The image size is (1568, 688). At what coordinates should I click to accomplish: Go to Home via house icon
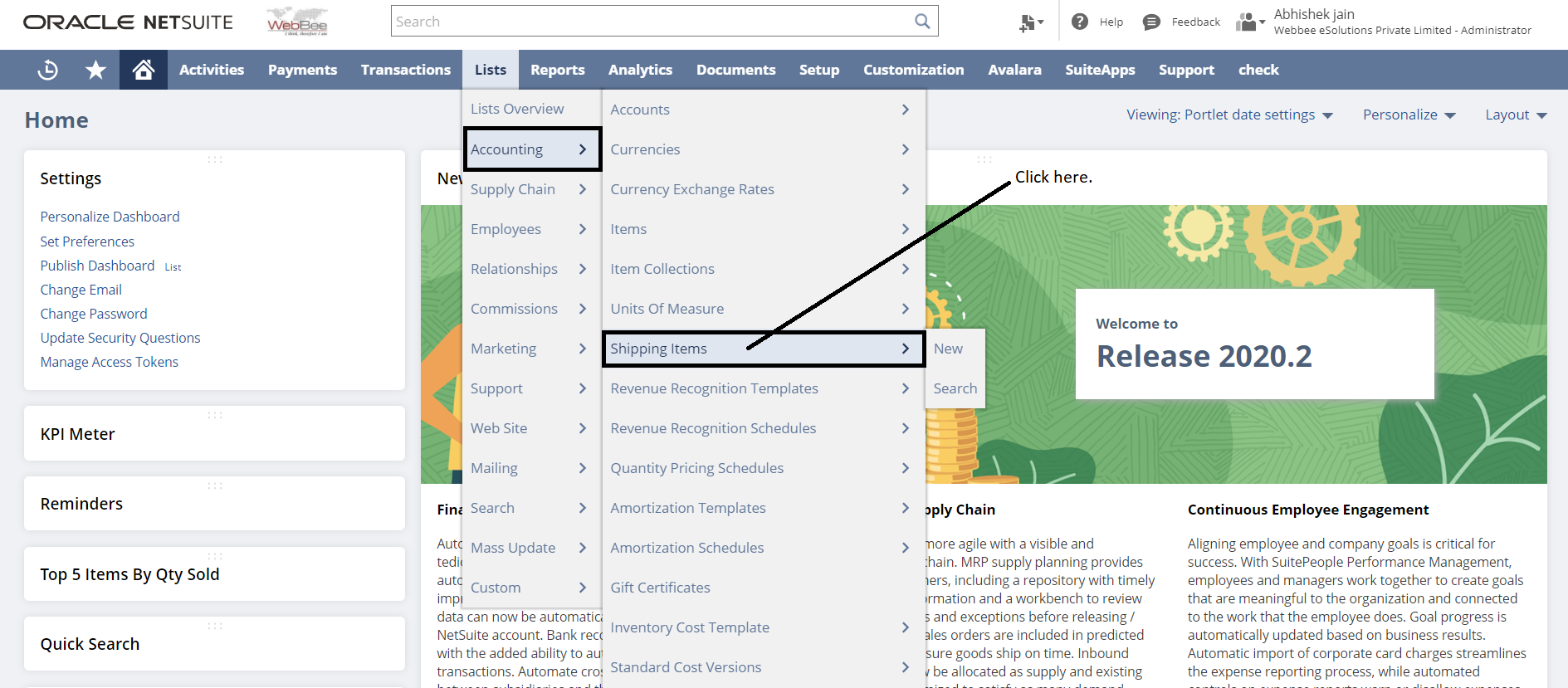click(x=144, y=70)
